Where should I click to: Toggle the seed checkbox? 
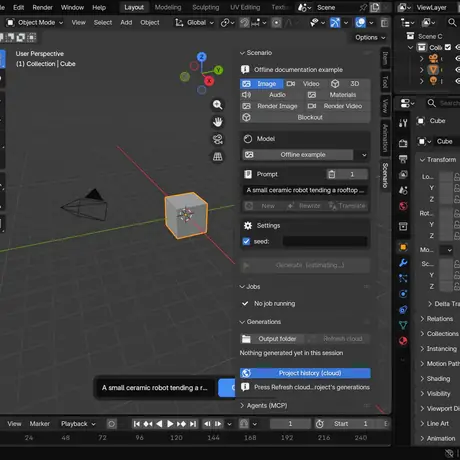point(246,241)
